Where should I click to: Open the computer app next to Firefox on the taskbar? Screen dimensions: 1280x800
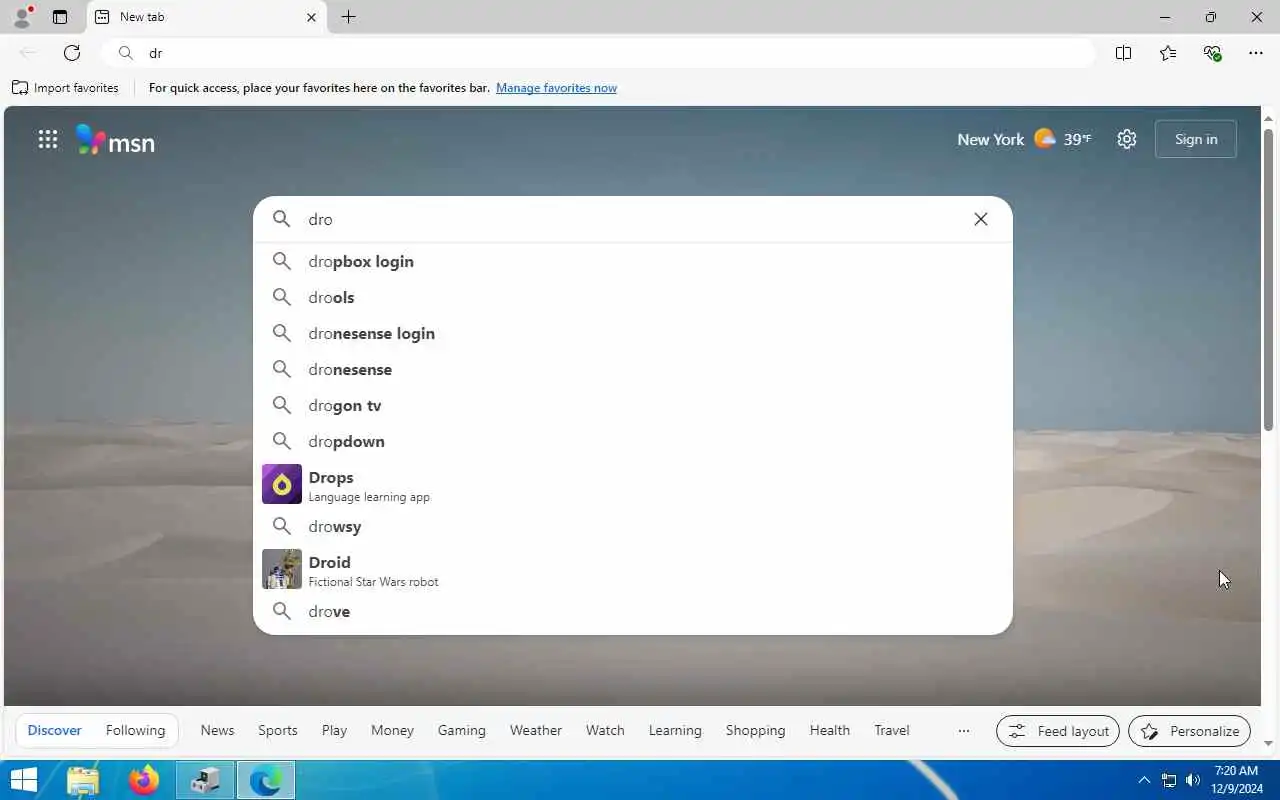point(205,780)
